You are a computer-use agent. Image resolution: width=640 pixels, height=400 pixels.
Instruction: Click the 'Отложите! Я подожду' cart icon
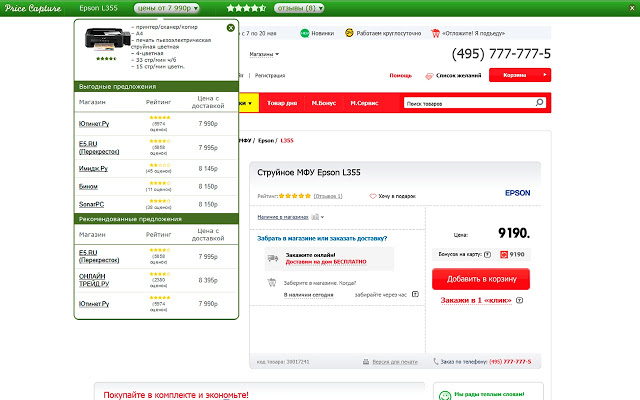click(x=436, y=33)
